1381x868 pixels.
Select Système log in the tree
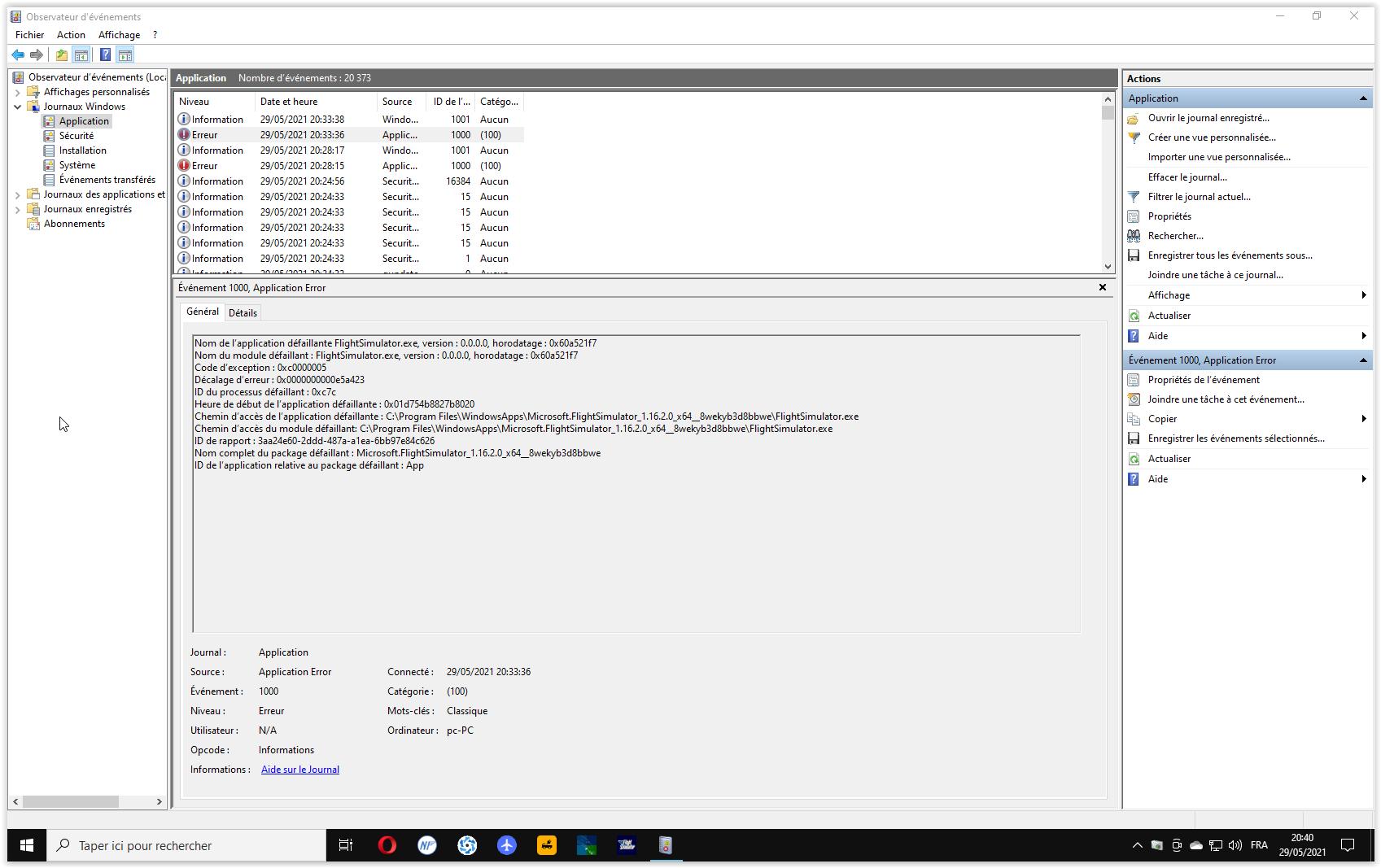pyautogui.click(x=76, y=165)
